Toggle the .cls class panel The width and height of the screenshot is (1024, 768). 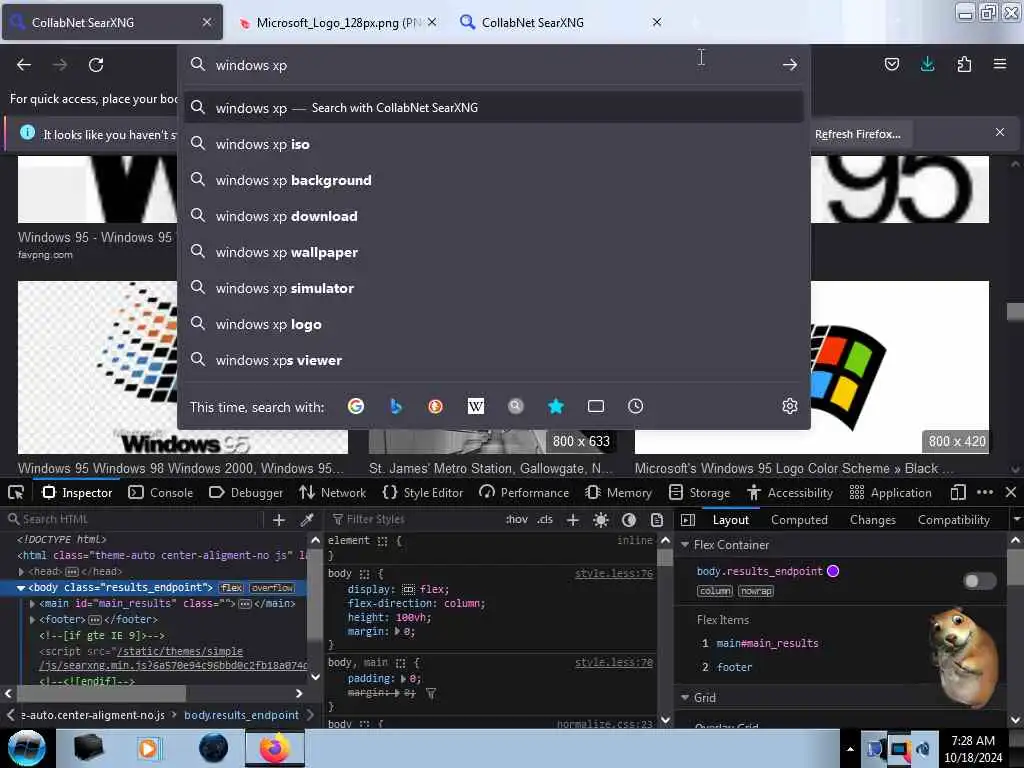pos(545,520)
